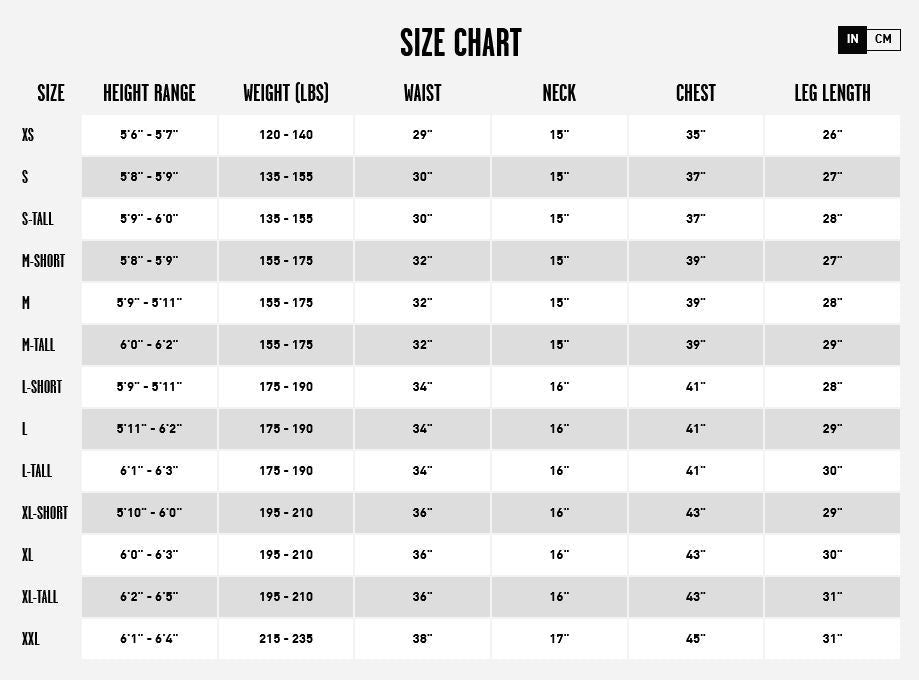
Task: Click the XXL weight cell 215 - 235
Action: point(286,639)
